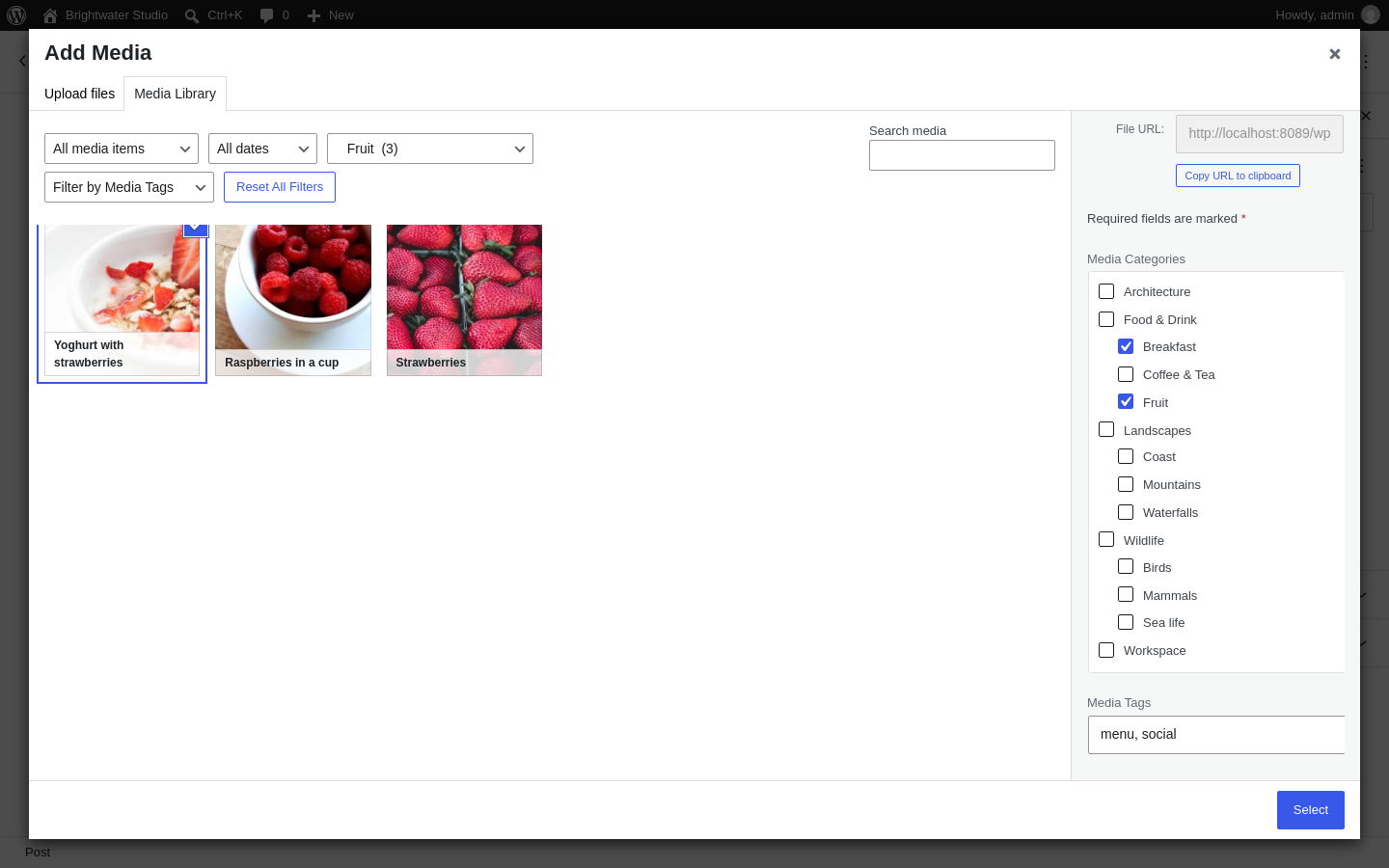Screen dimensions: 1389x868
Task: Click the Add Media heading
Action: click(98, 53)
